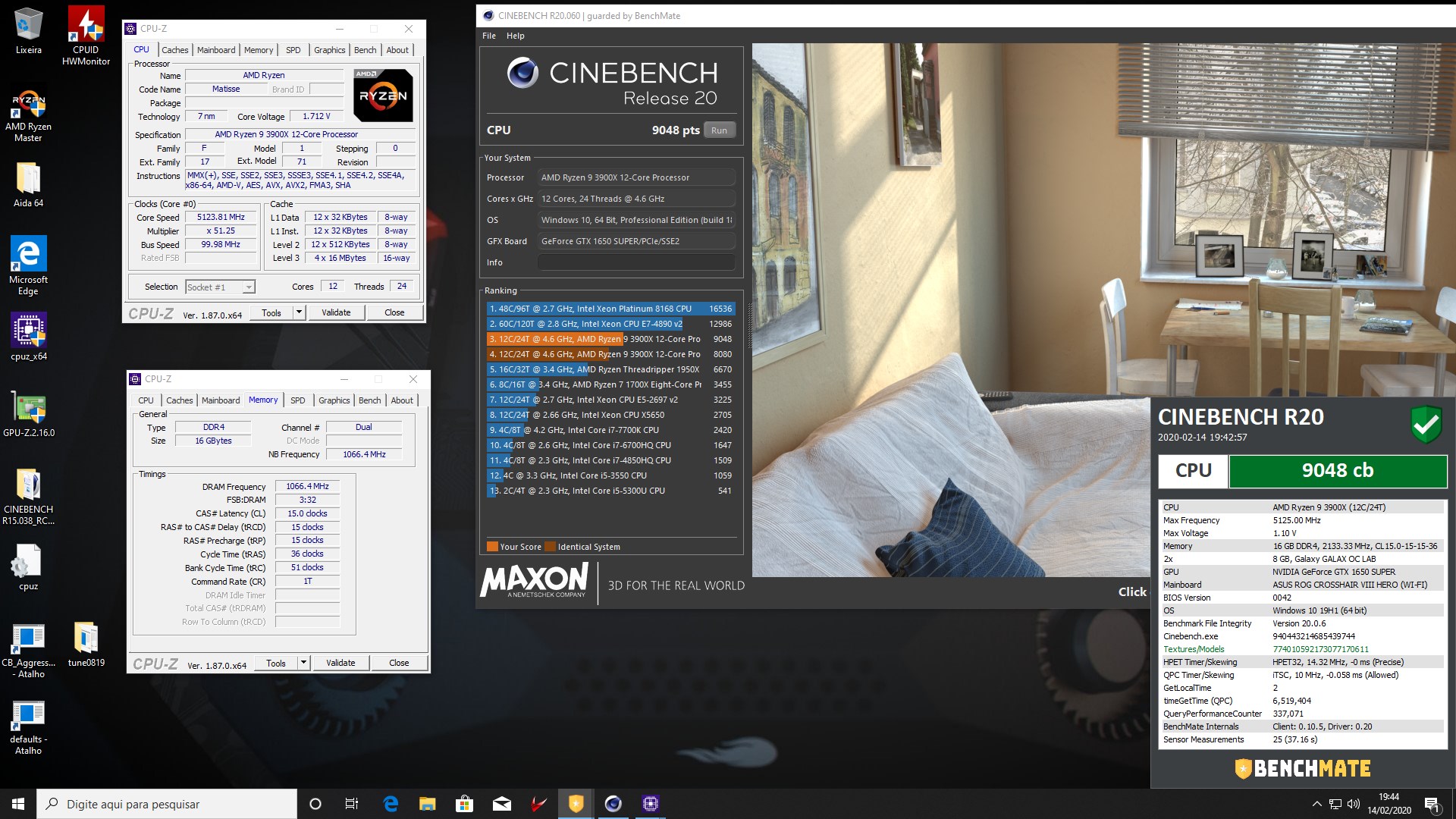Click Core Speed value 5123.81 MHz

coord(221,217)
